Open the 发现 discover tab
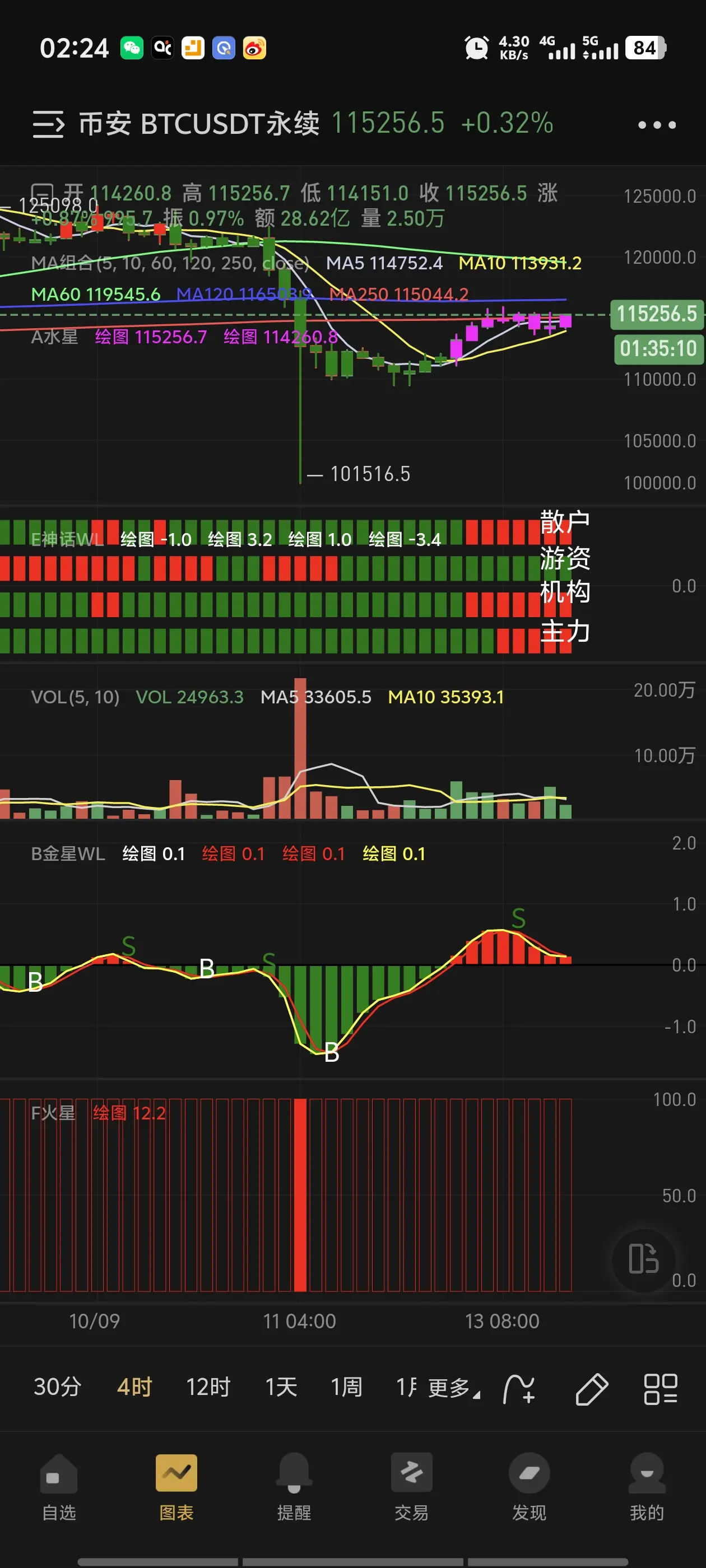This screenshot has width=706, height=1568. [x=529, y=1487]
